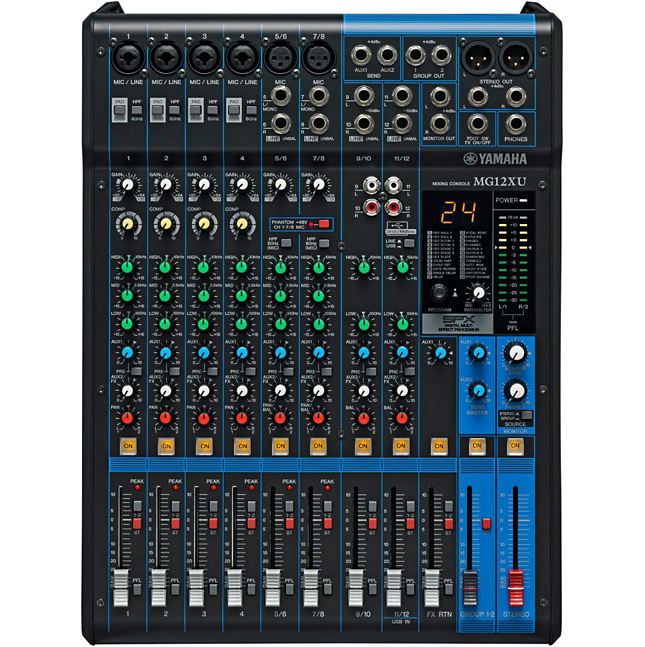This screenshot has width=645, height=647.
Task: Click channel 3 PFL button
Action: [x=213, y=589]
